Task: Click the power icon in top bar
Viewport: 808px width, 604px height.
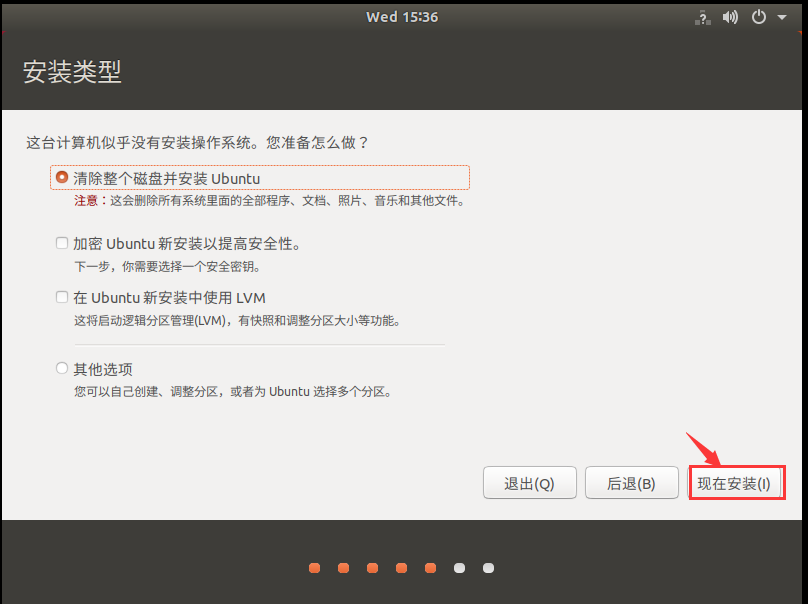Action: pos(759,17)
